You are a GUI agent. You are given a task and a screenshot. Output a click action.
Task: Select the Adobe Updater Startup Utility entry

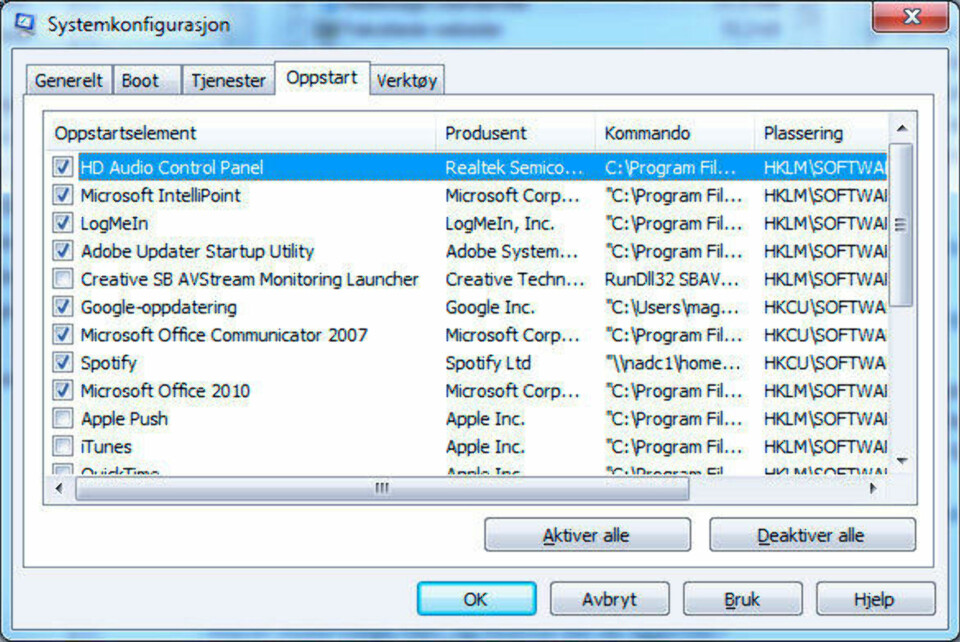pyautogui.click(x=197, y=252)
